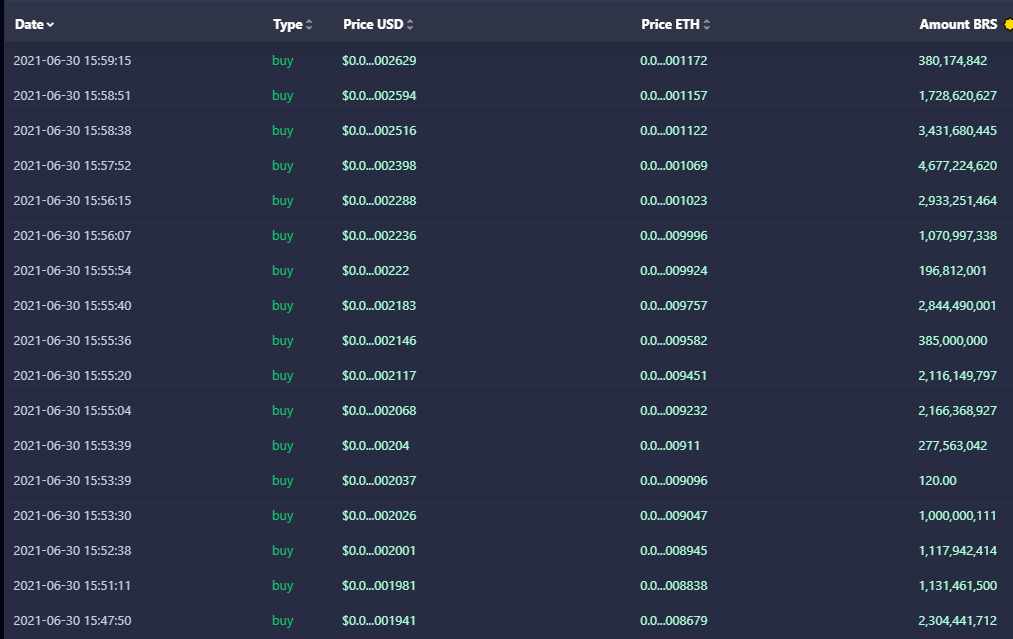Select the date 2021-06-30 15:53:30

[72, 516]
